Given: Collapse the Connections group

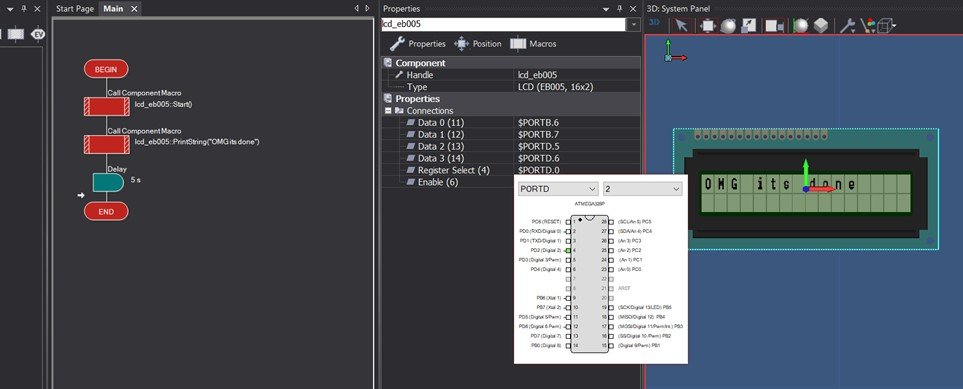Looking at the screenshot, I should pos(388,111).
